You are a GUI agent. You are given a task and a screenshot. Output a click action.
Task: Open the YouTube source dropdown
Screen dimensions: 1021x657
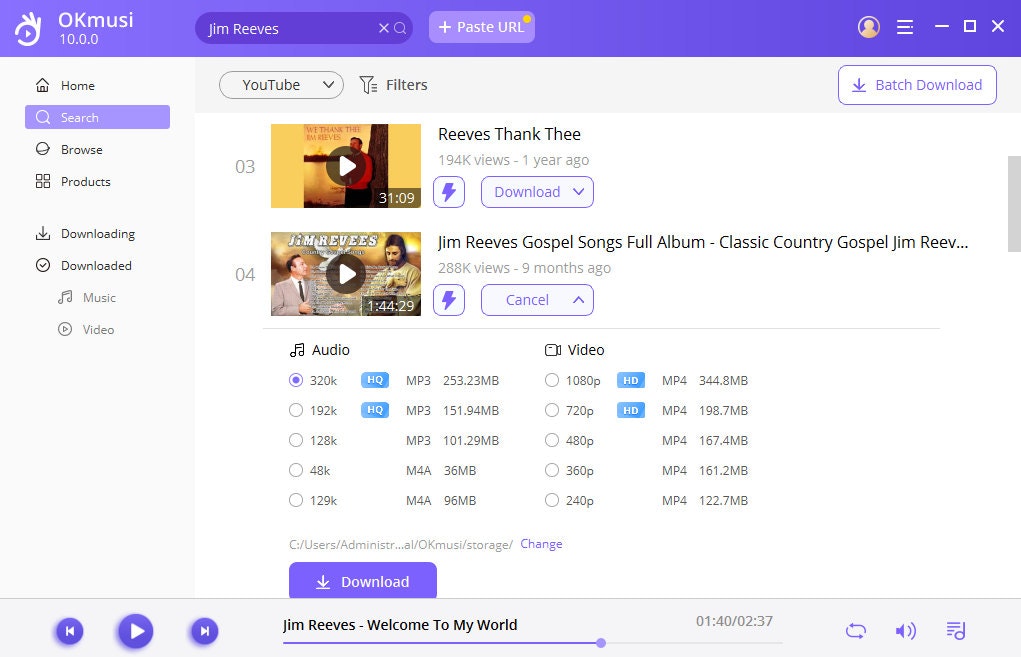click(281, 85)
